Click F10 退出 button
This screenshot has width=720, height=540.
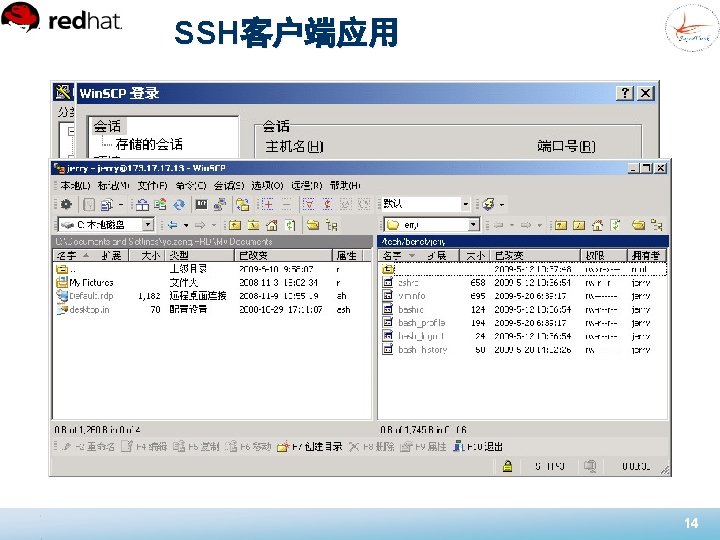tap(478, 446)
